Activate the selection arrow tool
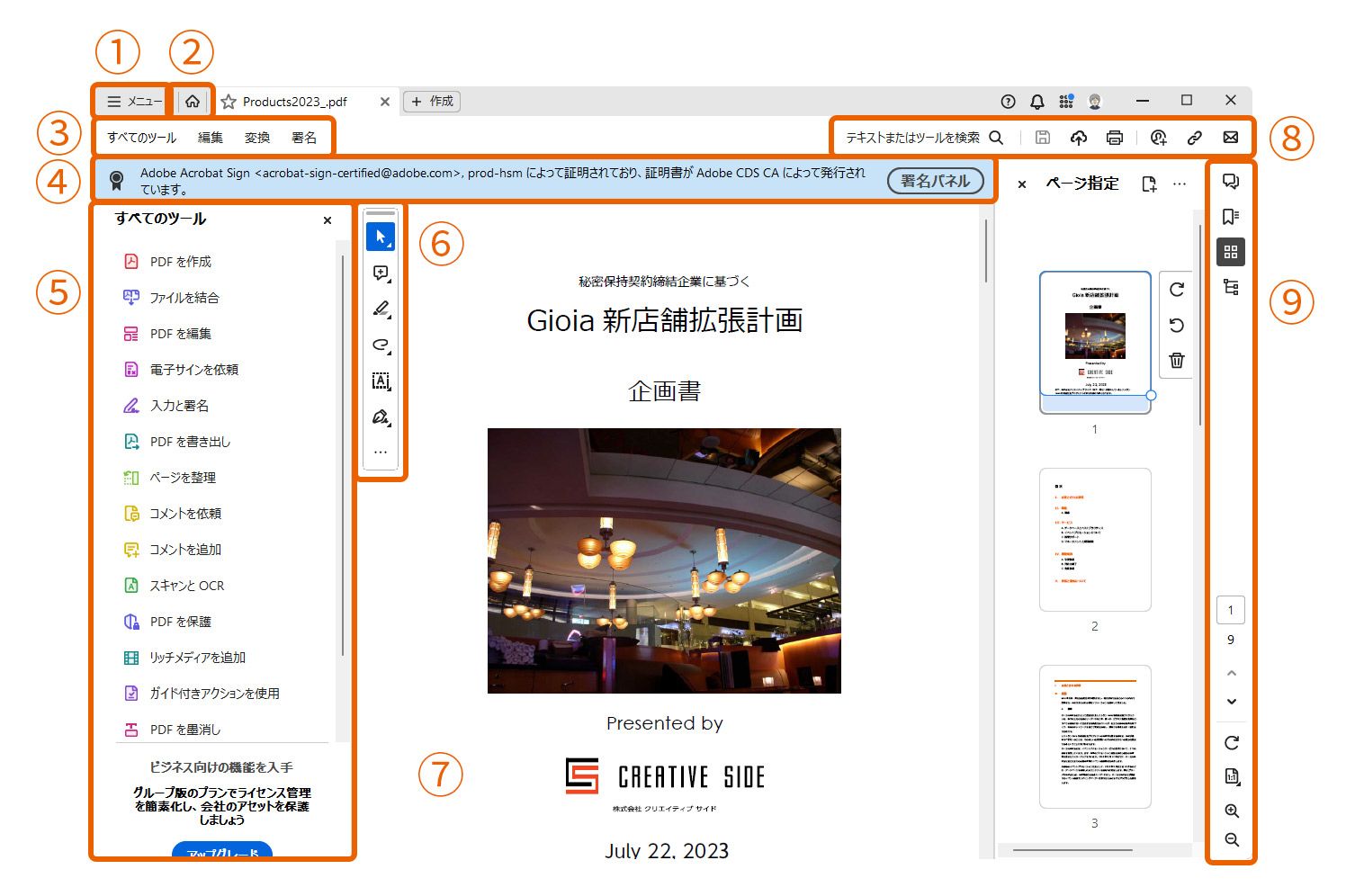Viewport: 1346px width, 896px height. [x=381, y=237]
